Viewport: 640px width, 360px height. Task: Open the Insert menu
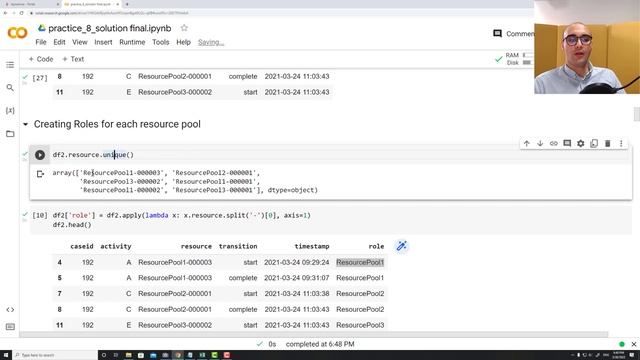(x=103, y=42)
